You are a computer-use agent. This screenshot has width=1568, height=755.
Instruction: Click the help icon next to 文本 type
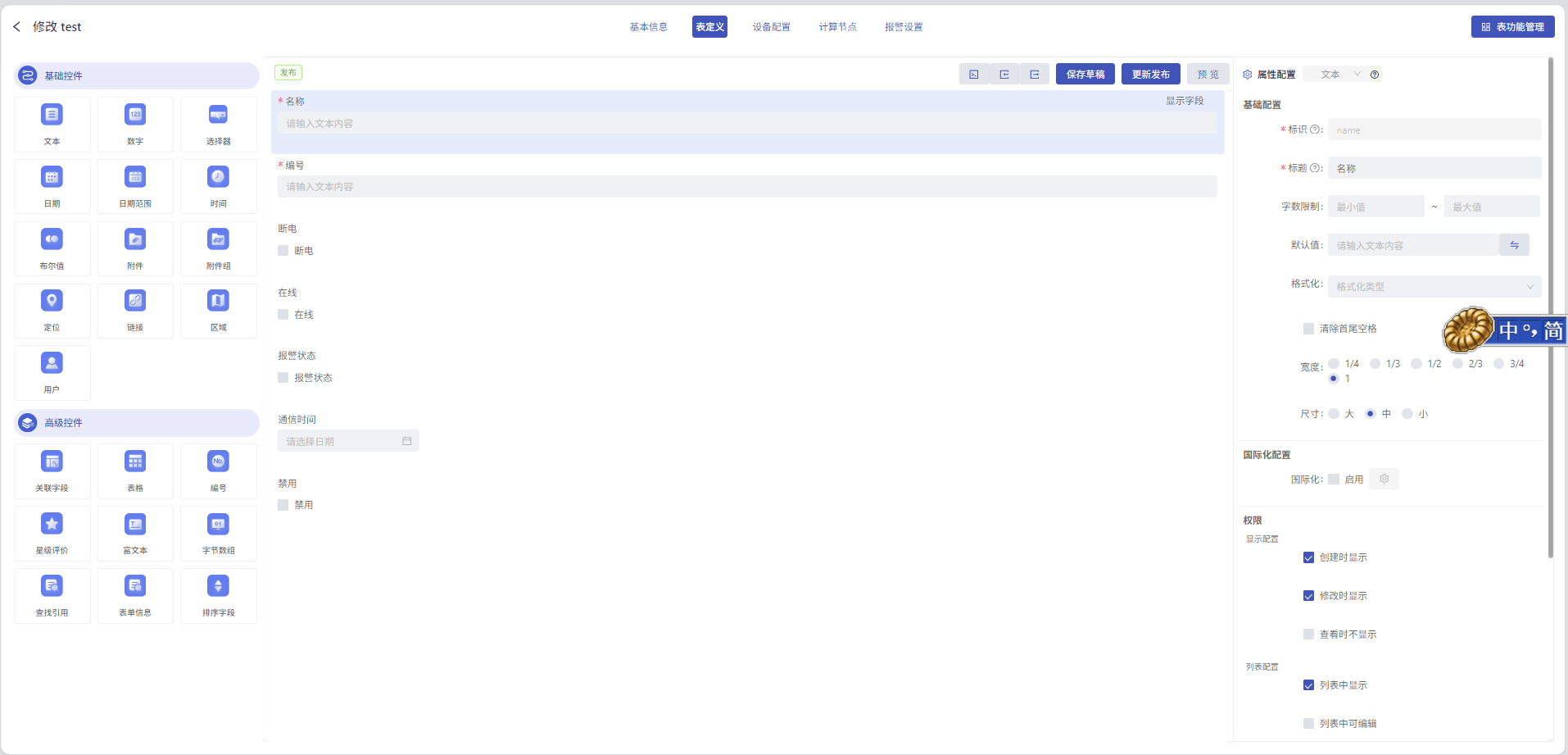1375,75
